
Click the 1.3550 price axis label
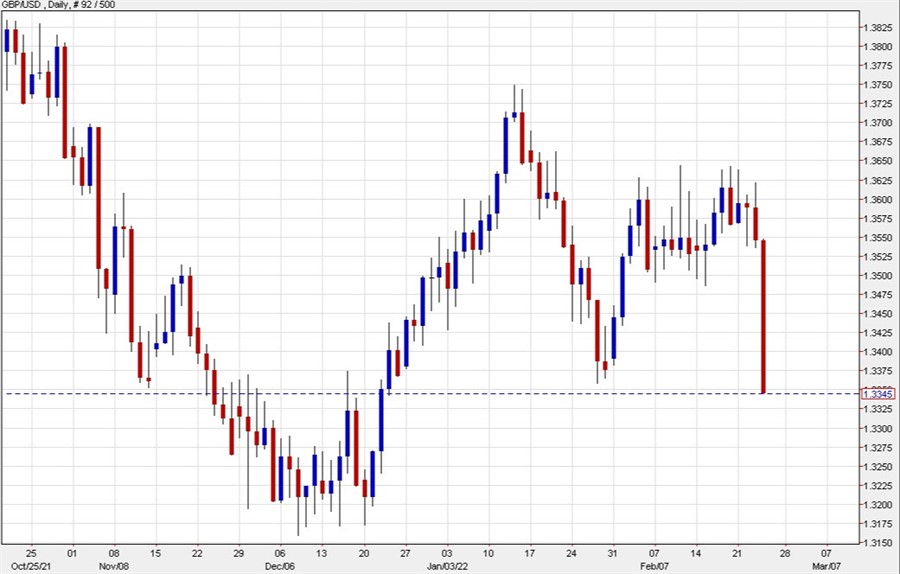coord(878,238)
